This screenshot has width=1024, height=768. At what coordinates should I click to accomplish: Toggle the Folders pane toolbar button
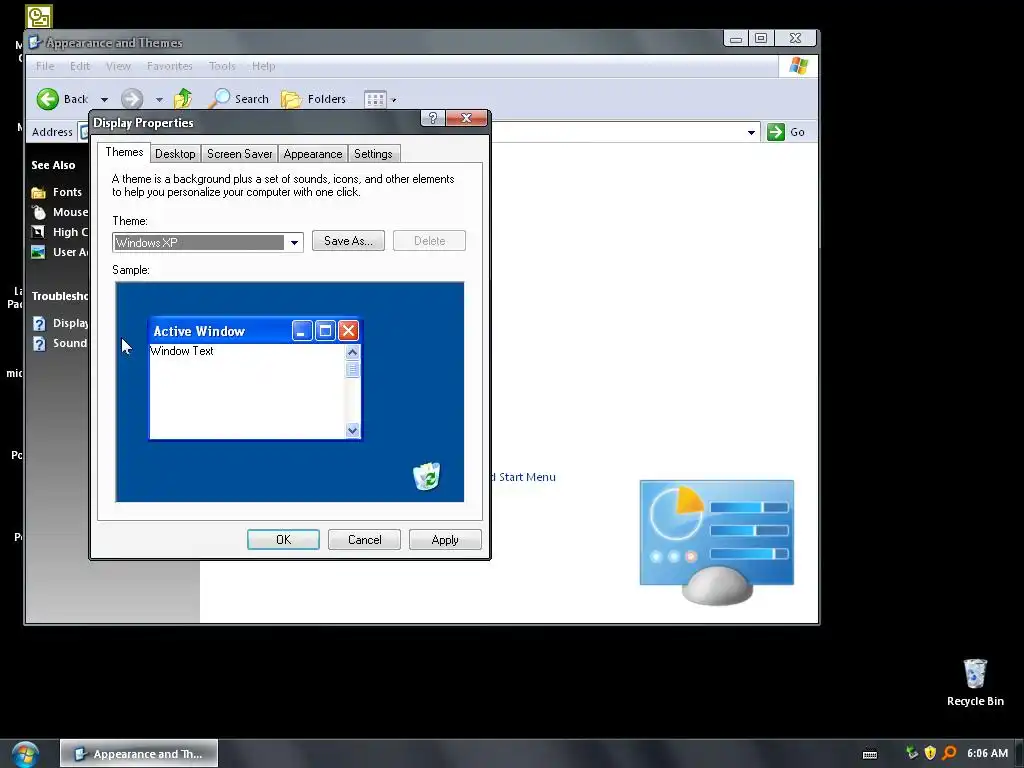tap(313, 99)
